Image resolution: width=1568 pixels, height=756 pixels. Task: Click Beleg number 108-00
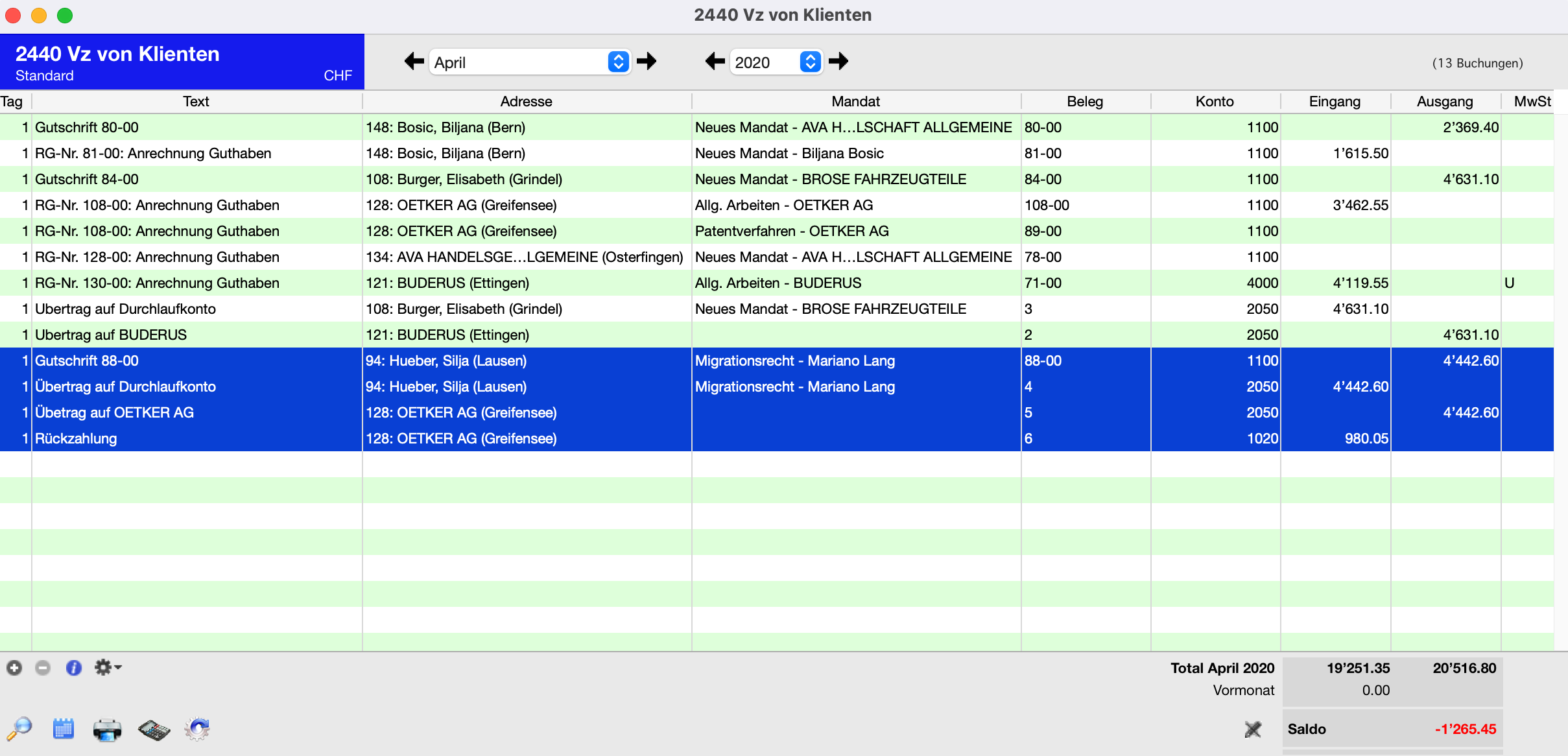point(1047,205)
